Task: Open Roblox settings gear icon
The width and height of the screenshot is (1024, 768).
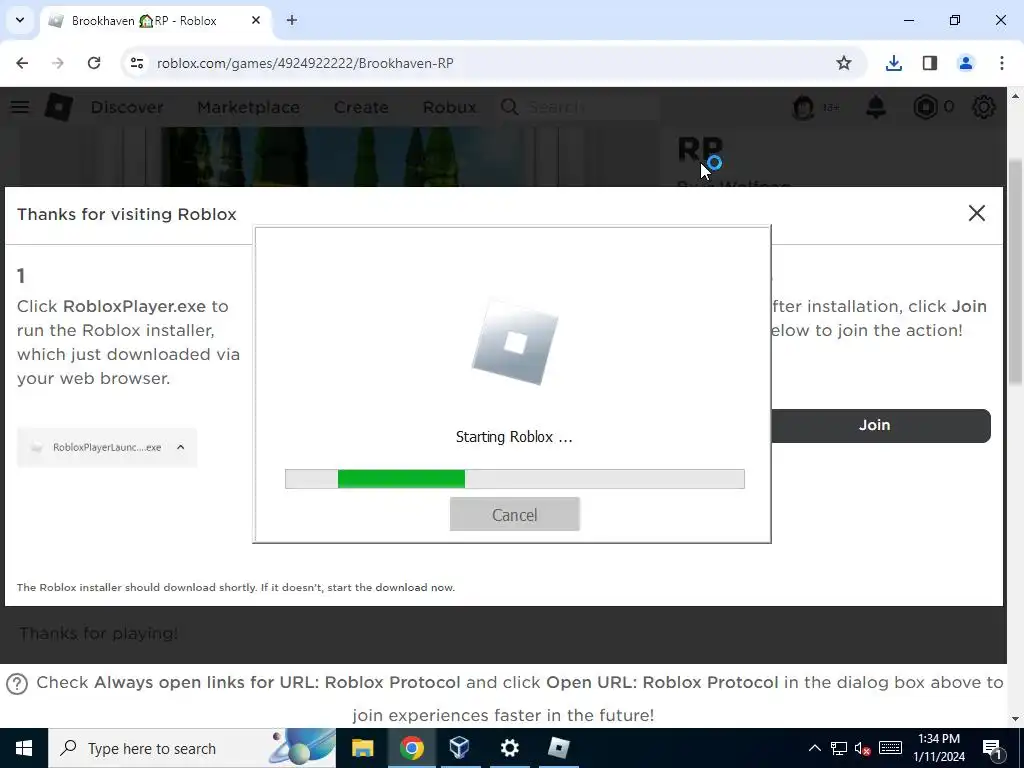Action: point(984,107)
